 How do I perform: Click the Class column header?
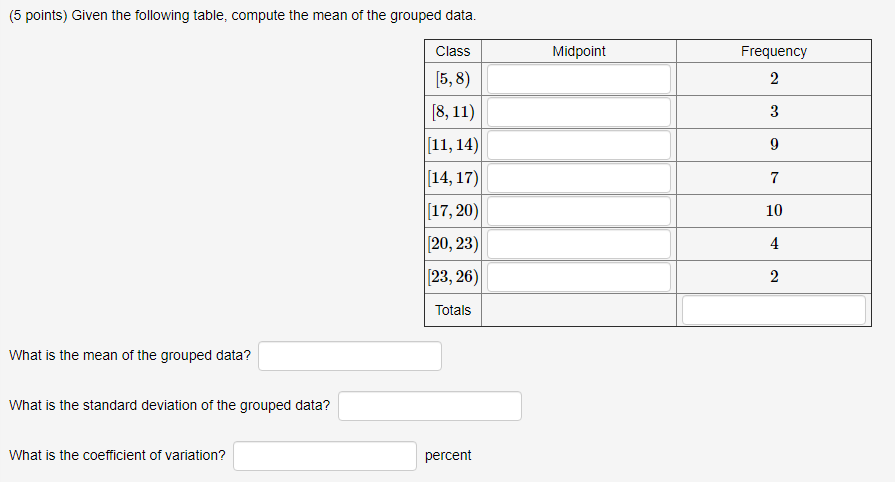(453, 51)
